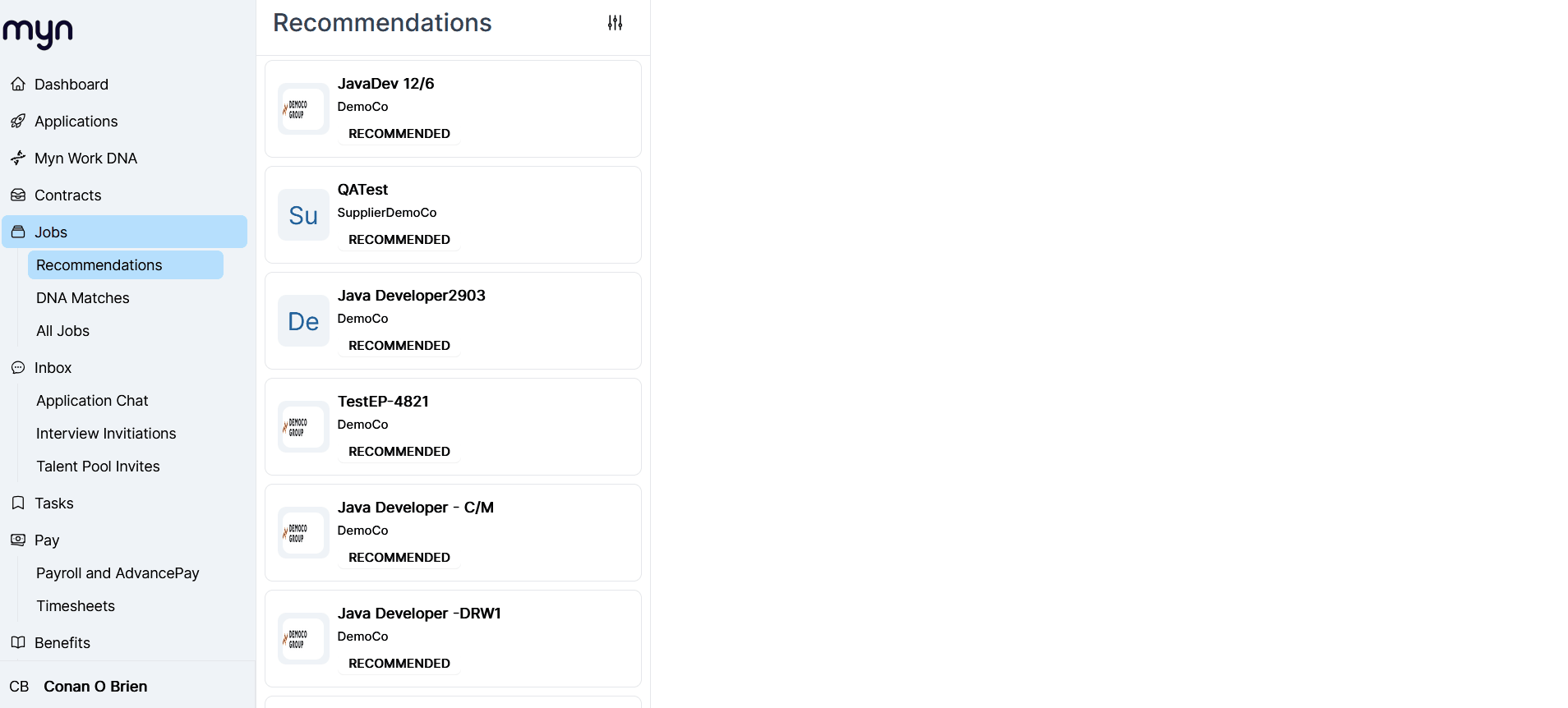Click the Contracts inbox tray icon
1568x708 pixels.
click(x=18, y=195)
